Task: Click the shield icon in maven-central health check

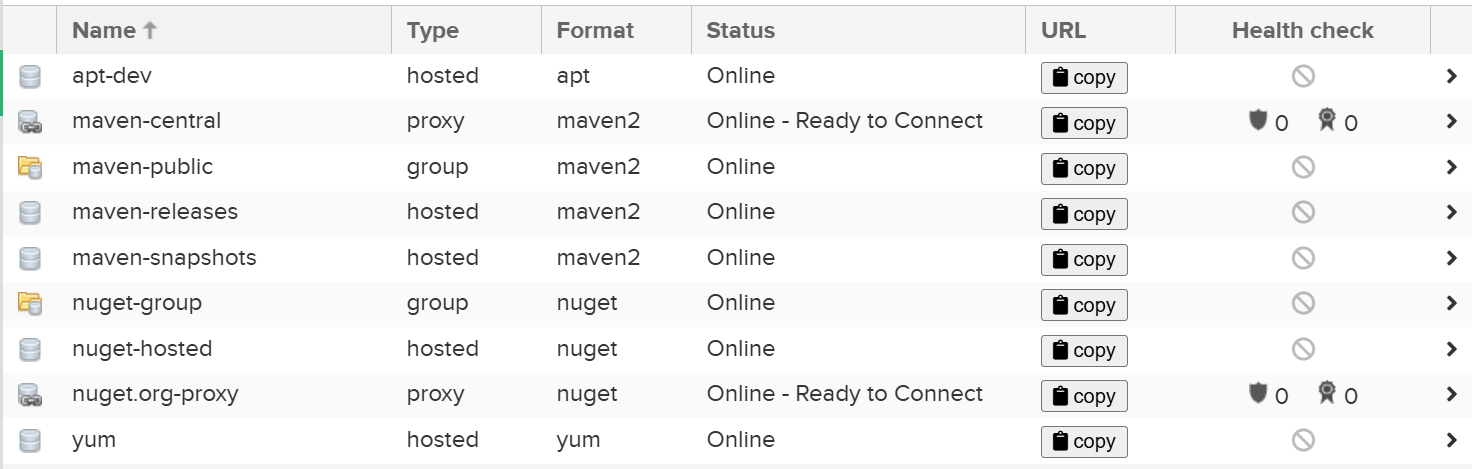Action: pyautogui.click(x=1258, y=121)
